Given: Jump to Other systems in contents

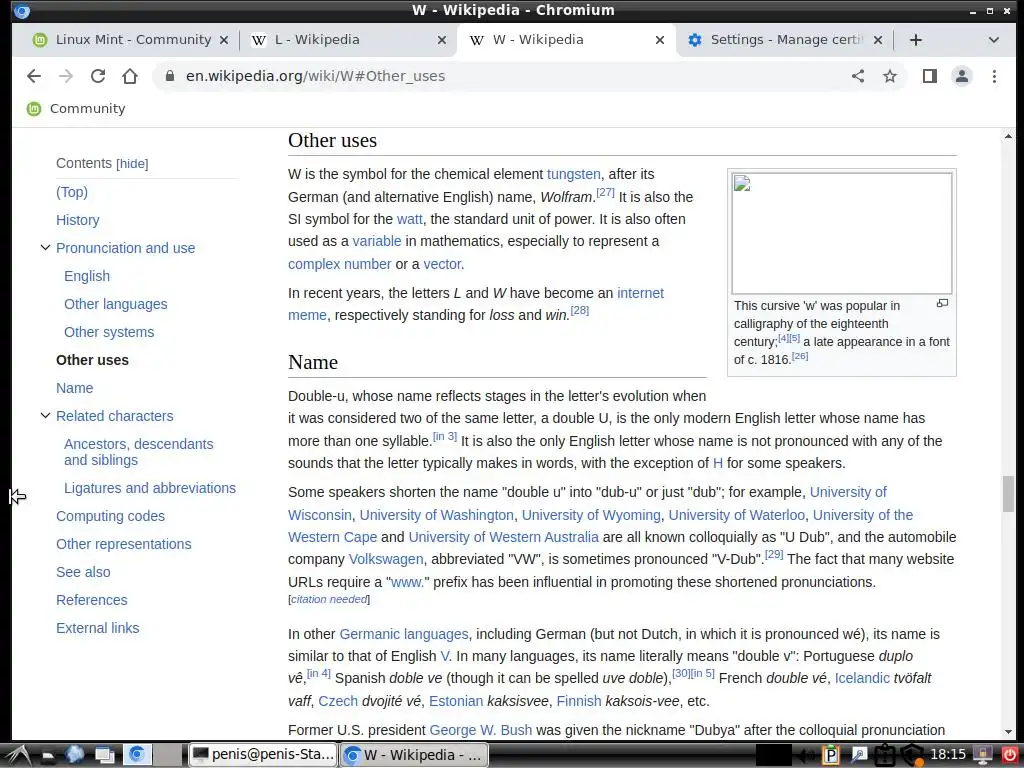Looking at the screenshot, I should point(109,332).
